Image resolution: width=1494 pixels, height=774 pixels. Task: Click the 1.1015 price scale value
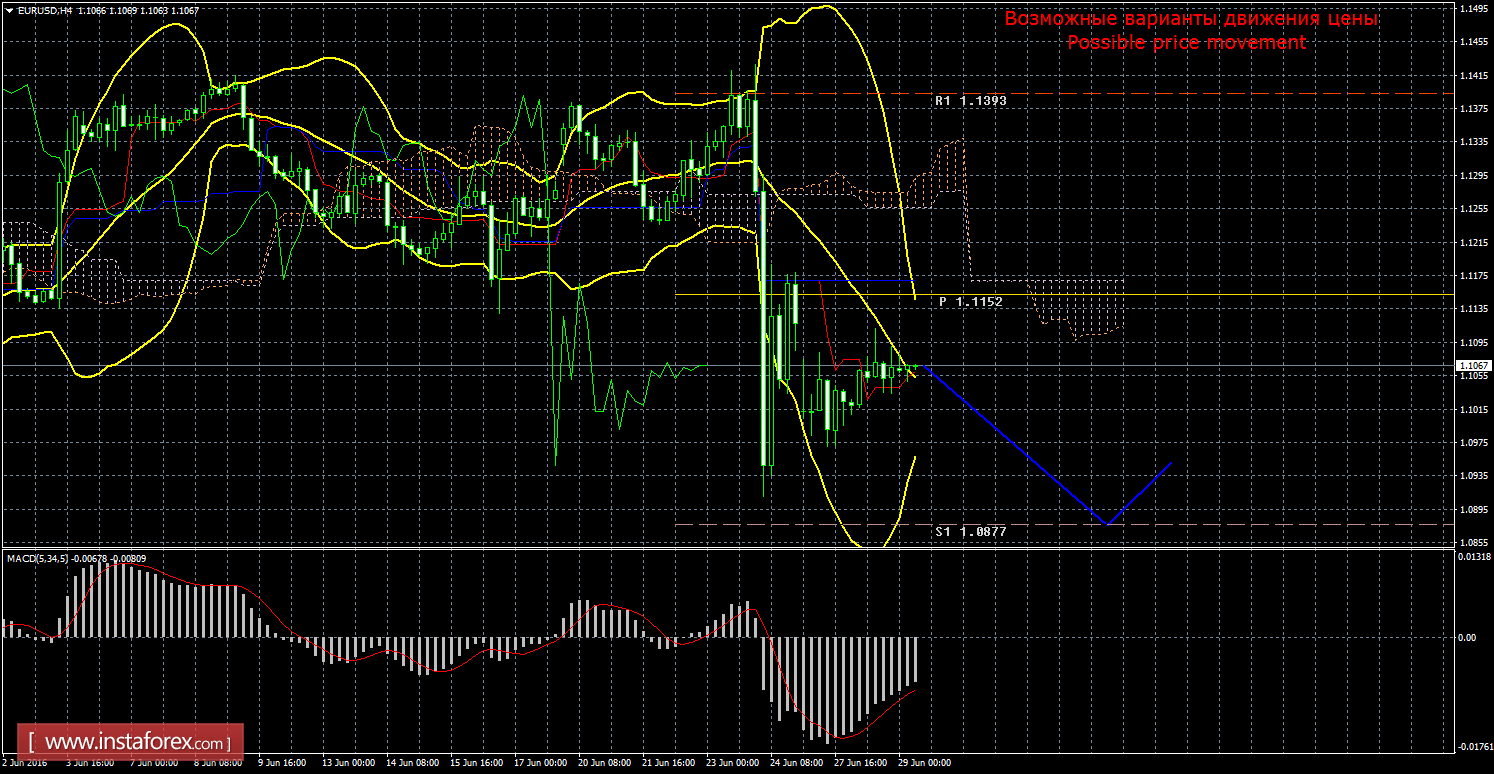coord(1474,410)
